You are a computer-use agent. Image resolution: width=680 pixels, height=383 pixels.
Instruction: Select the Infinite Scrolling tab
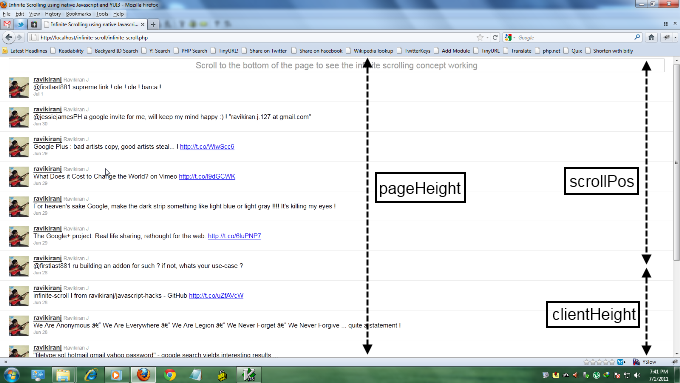(94, 24)
